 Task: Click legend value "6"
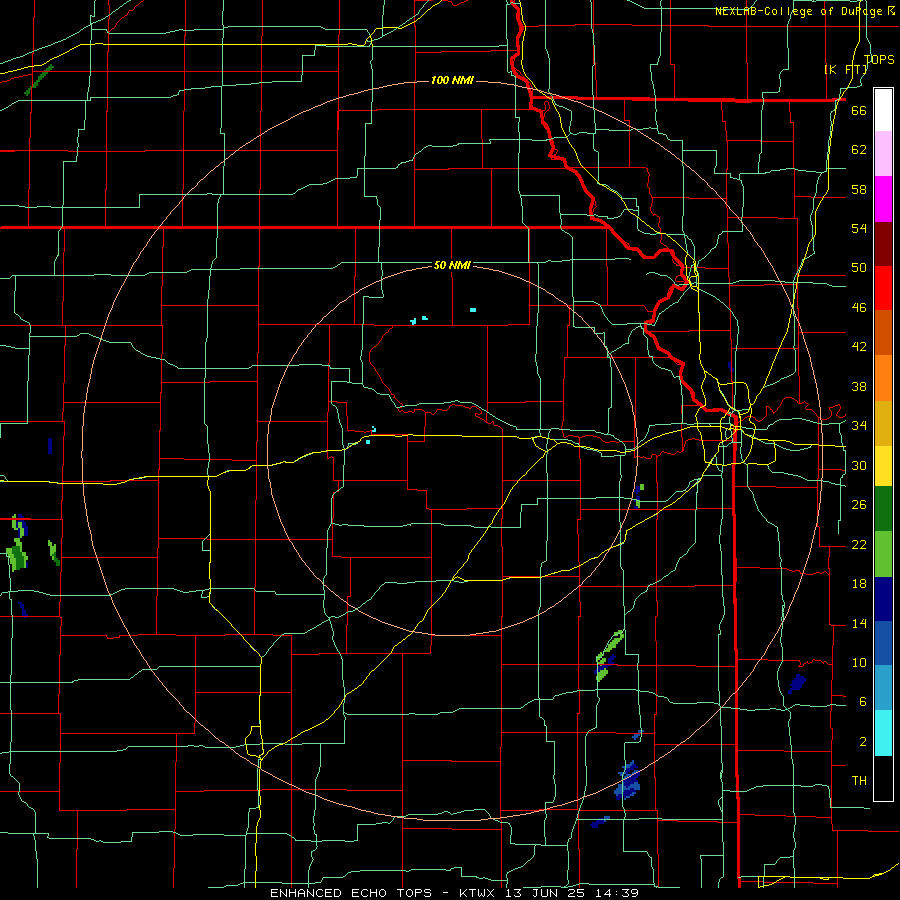click(862, 702)
